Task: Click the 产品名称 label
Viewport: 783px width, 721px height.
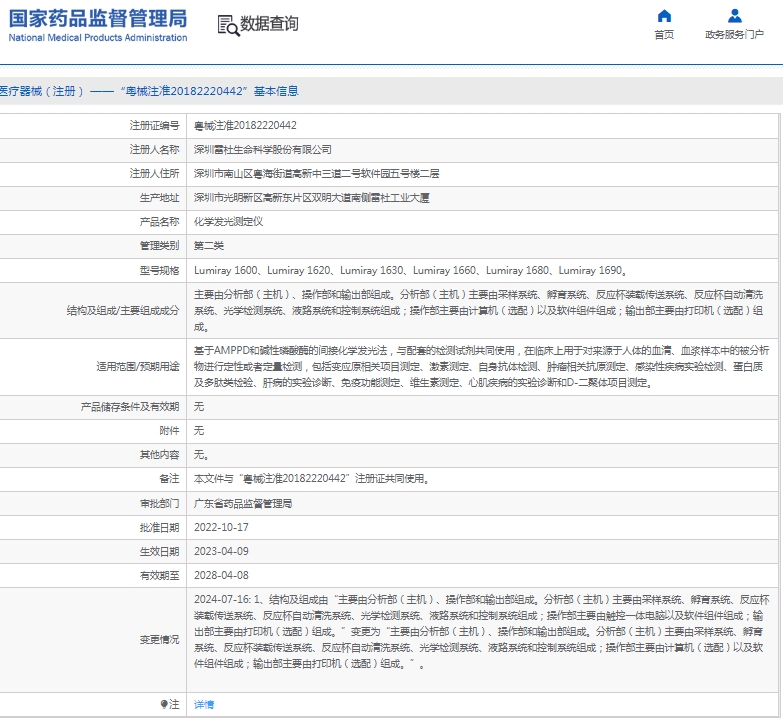Action: [159, 222]
